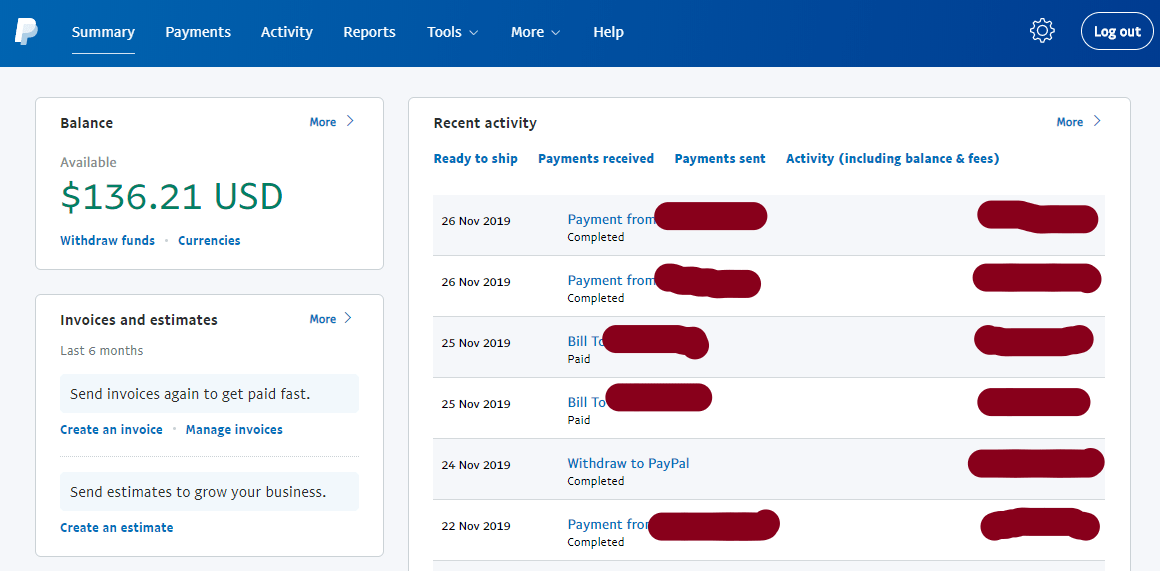Go to the Activity page
Viewport: 1160px width, 571px height.
(287, 32)
